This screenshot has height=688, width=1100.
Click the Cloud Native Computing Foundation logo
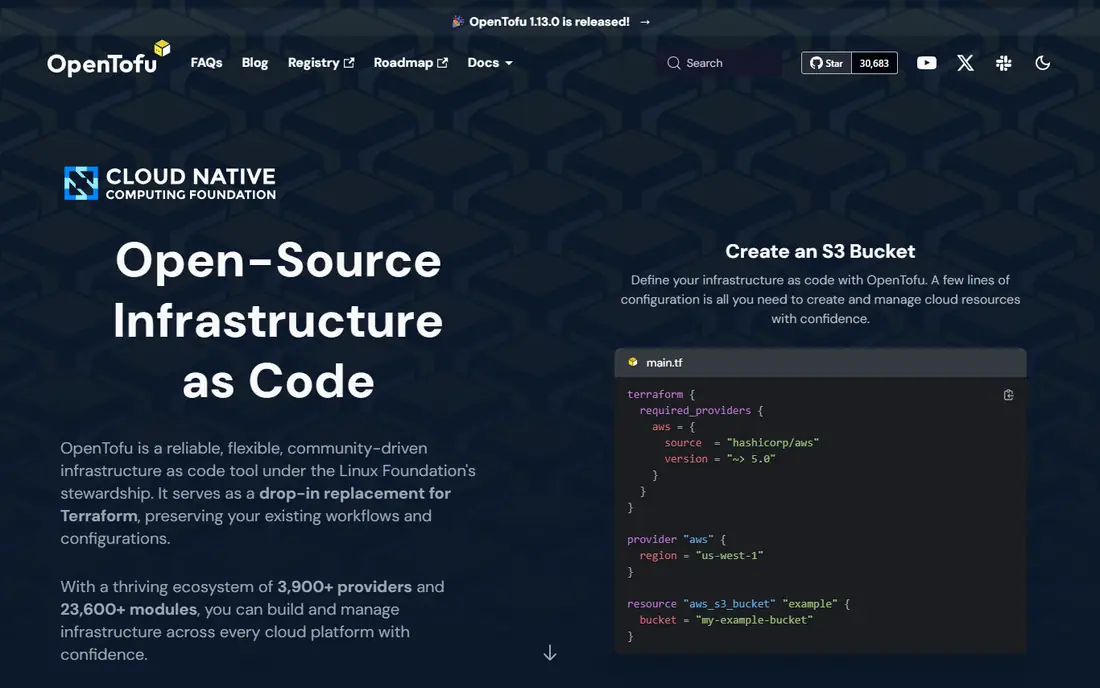pos(170,183)
